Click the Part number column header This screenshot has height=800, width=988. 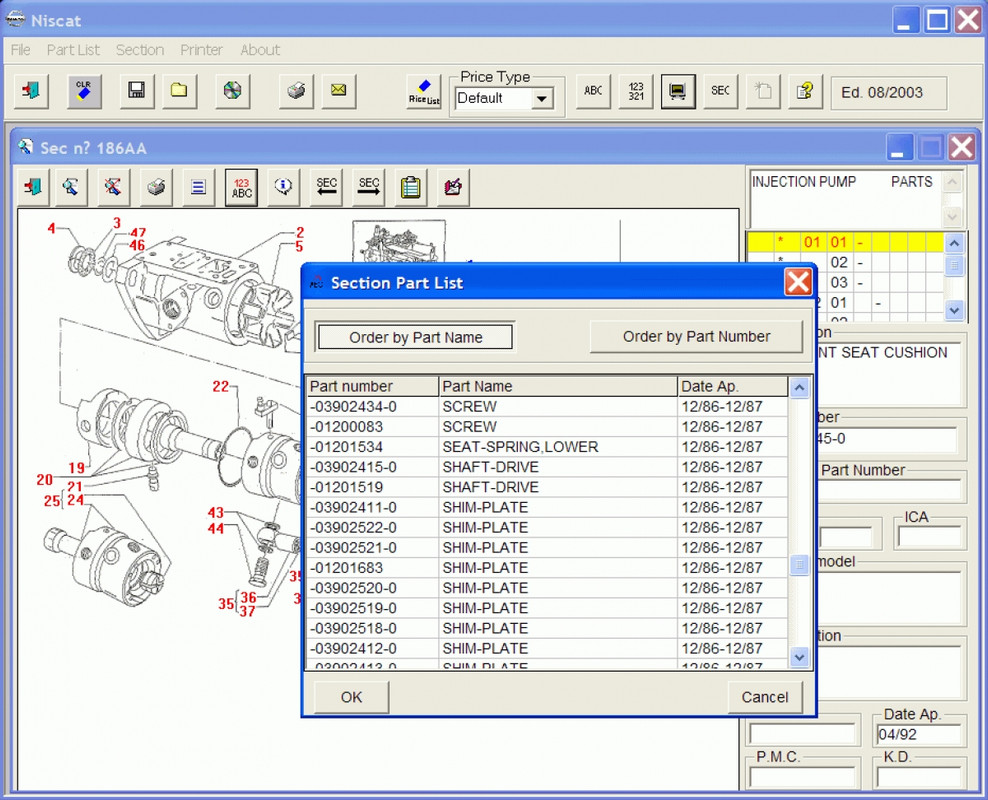(x=372, y=386)
